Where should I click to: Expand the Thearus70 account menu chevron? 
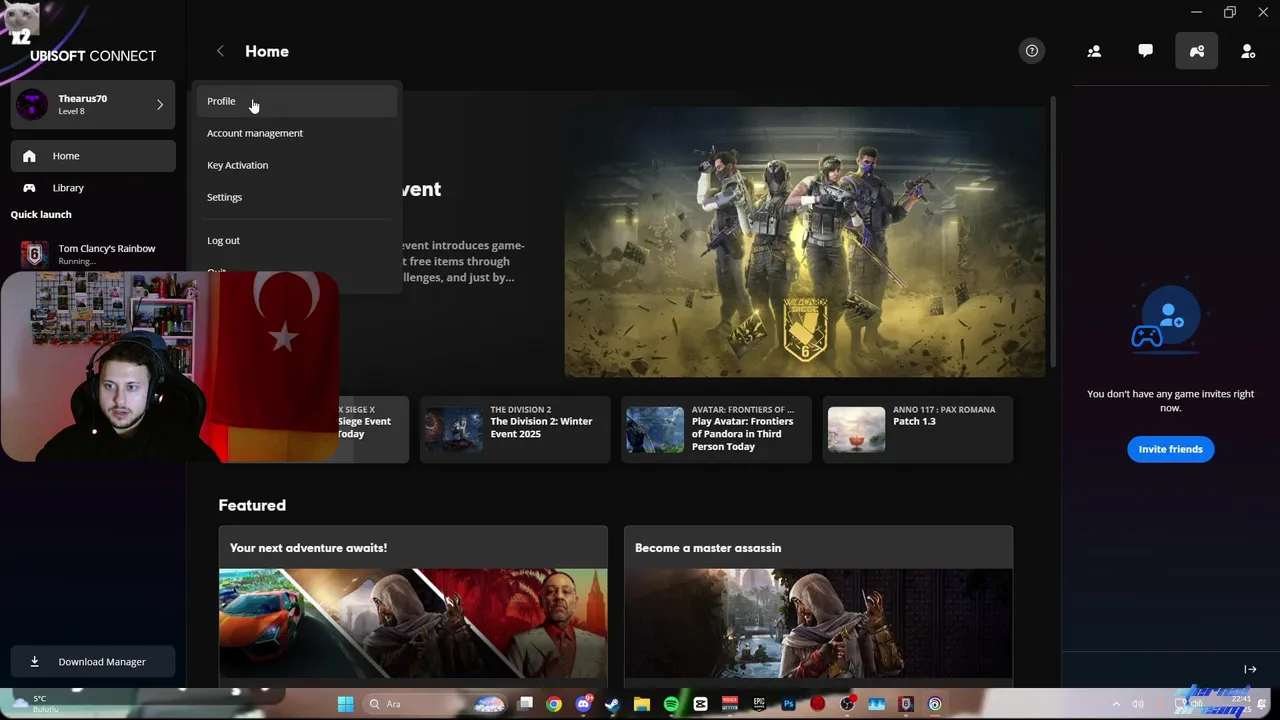coord(160,104)
